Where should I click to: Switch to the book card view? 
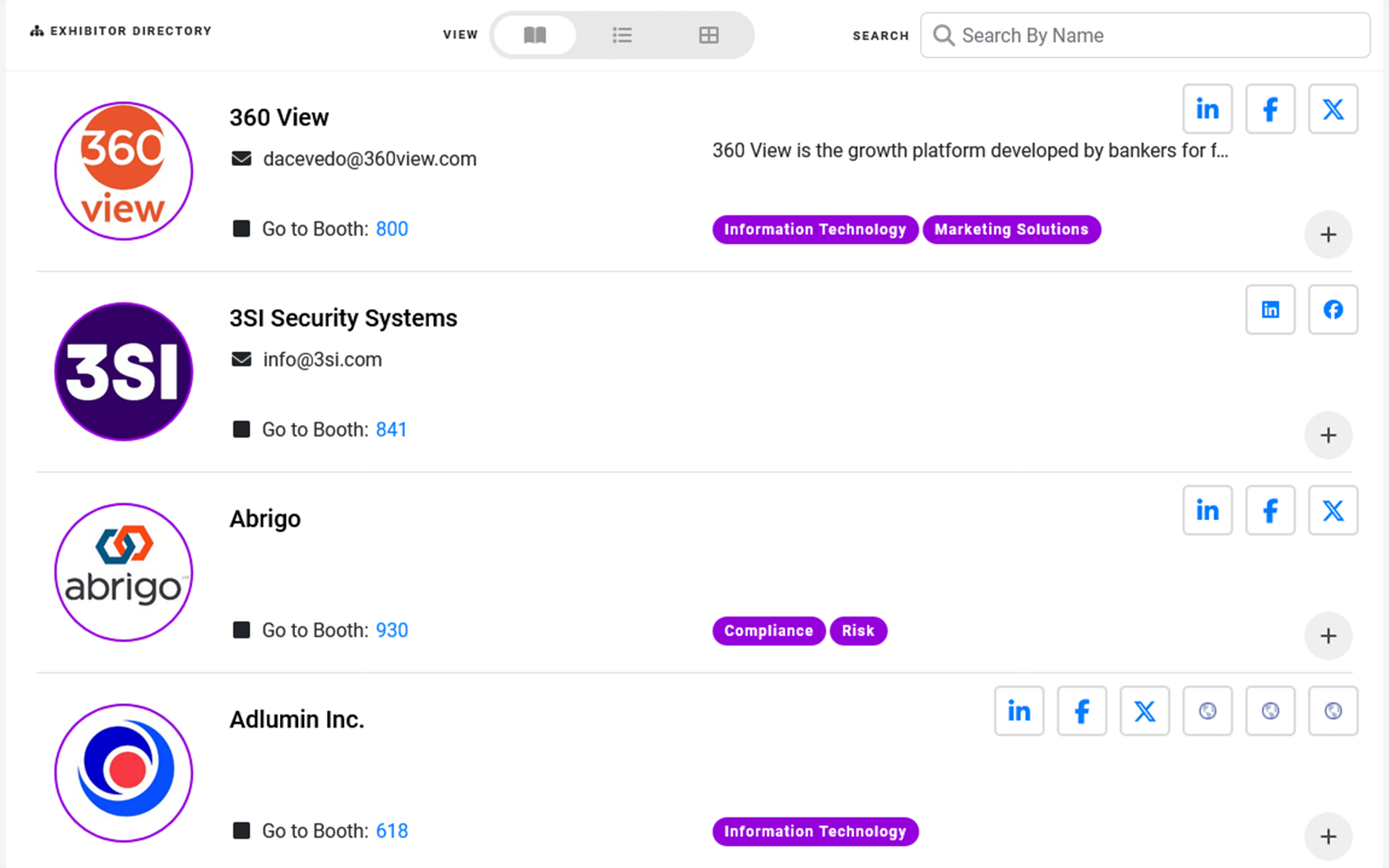(x=535, y=35)
